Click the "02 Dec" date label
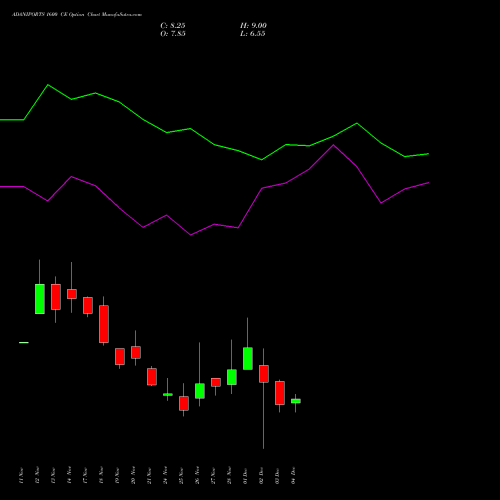The height and width of the screenshot is (500, 500). 261,475
